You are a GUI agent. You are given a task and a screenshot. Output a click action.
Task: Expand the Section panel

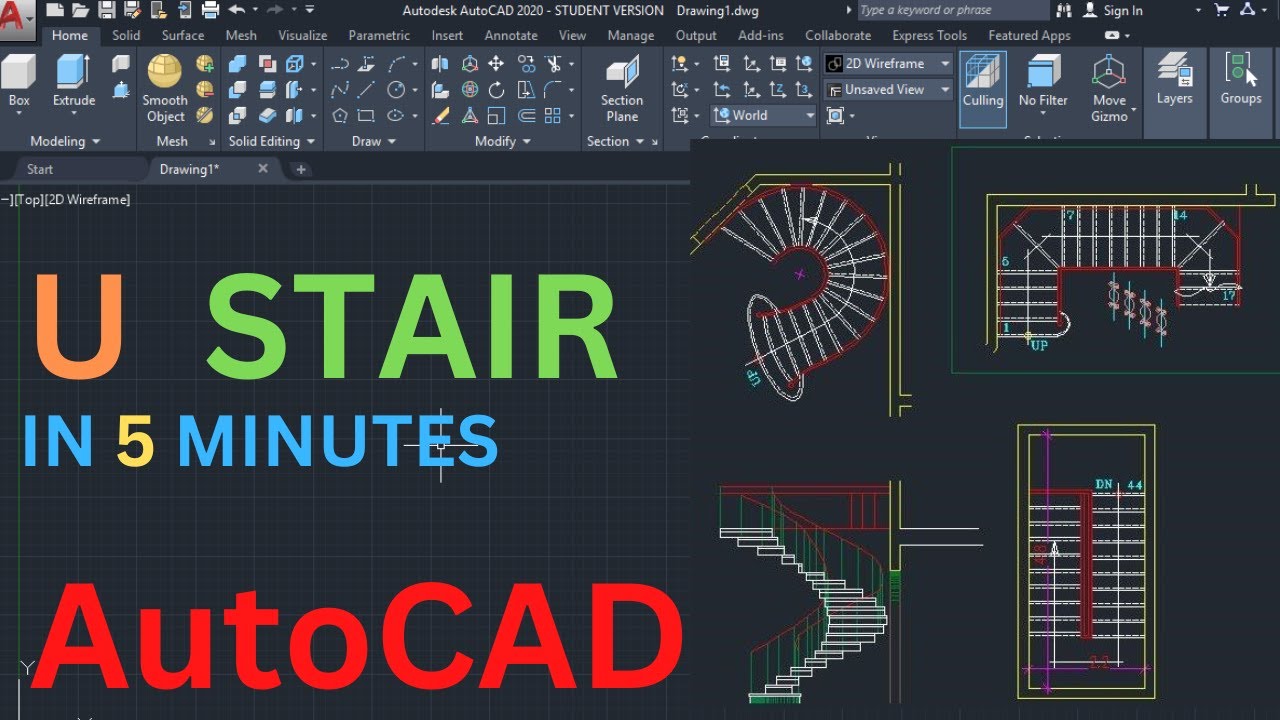coord(616,141)
